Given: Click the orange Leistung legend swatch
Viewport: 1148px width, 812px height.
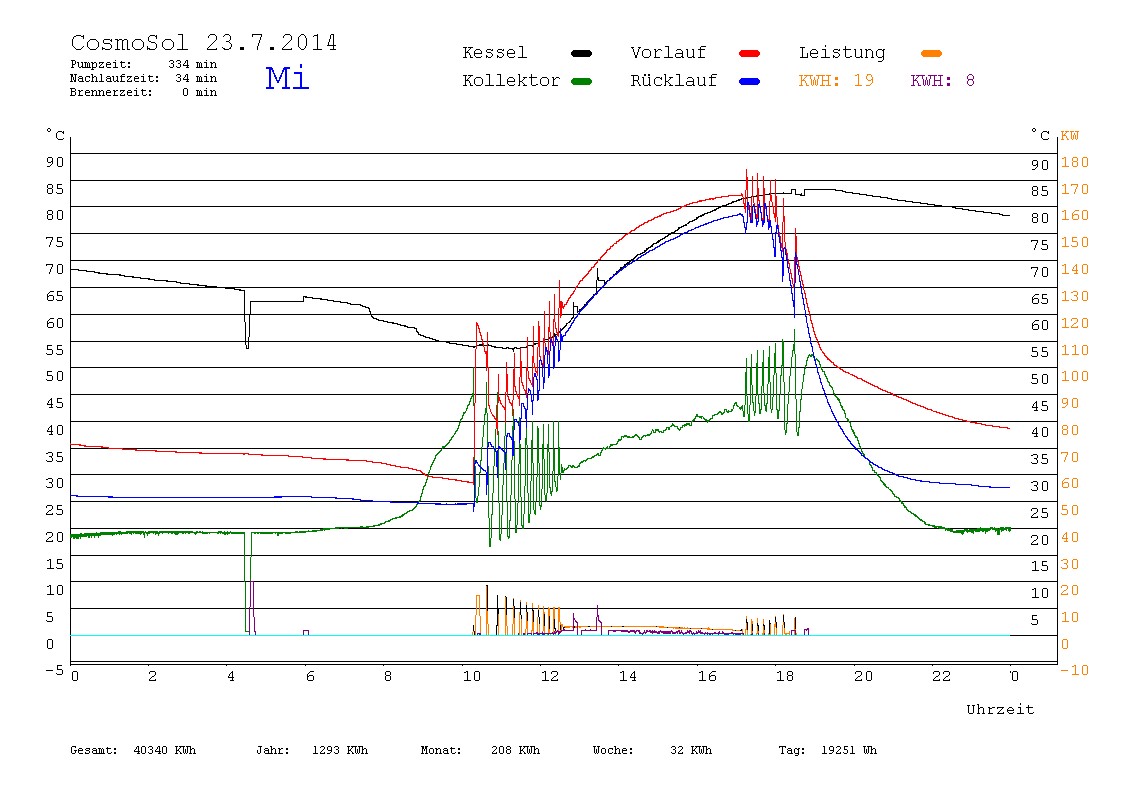Looking at the screenshot, I should tap(931, 53).
